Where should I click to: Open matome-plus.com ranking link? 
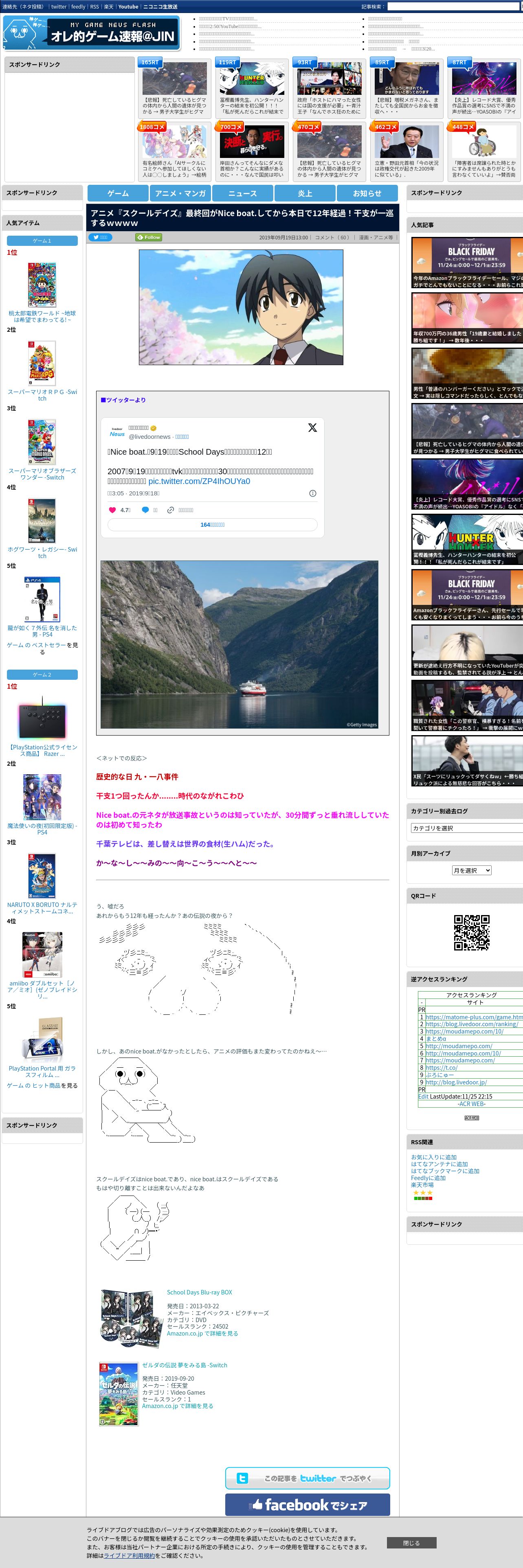pos(474,1016)
